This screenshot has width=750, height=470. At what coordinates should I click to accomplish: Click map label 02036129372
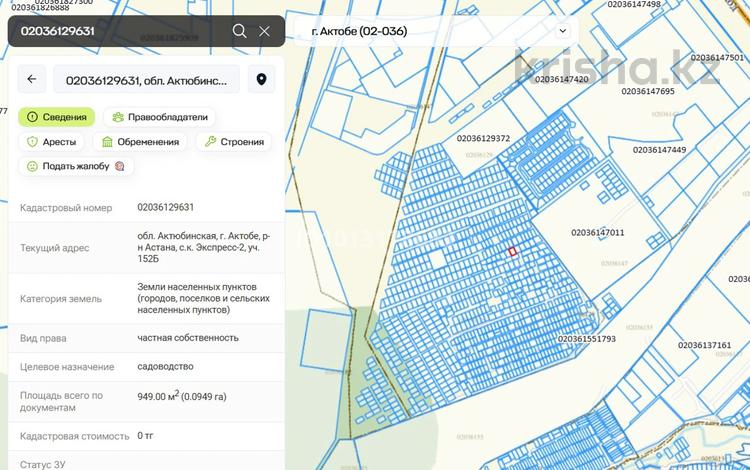(x=483, y=139)
